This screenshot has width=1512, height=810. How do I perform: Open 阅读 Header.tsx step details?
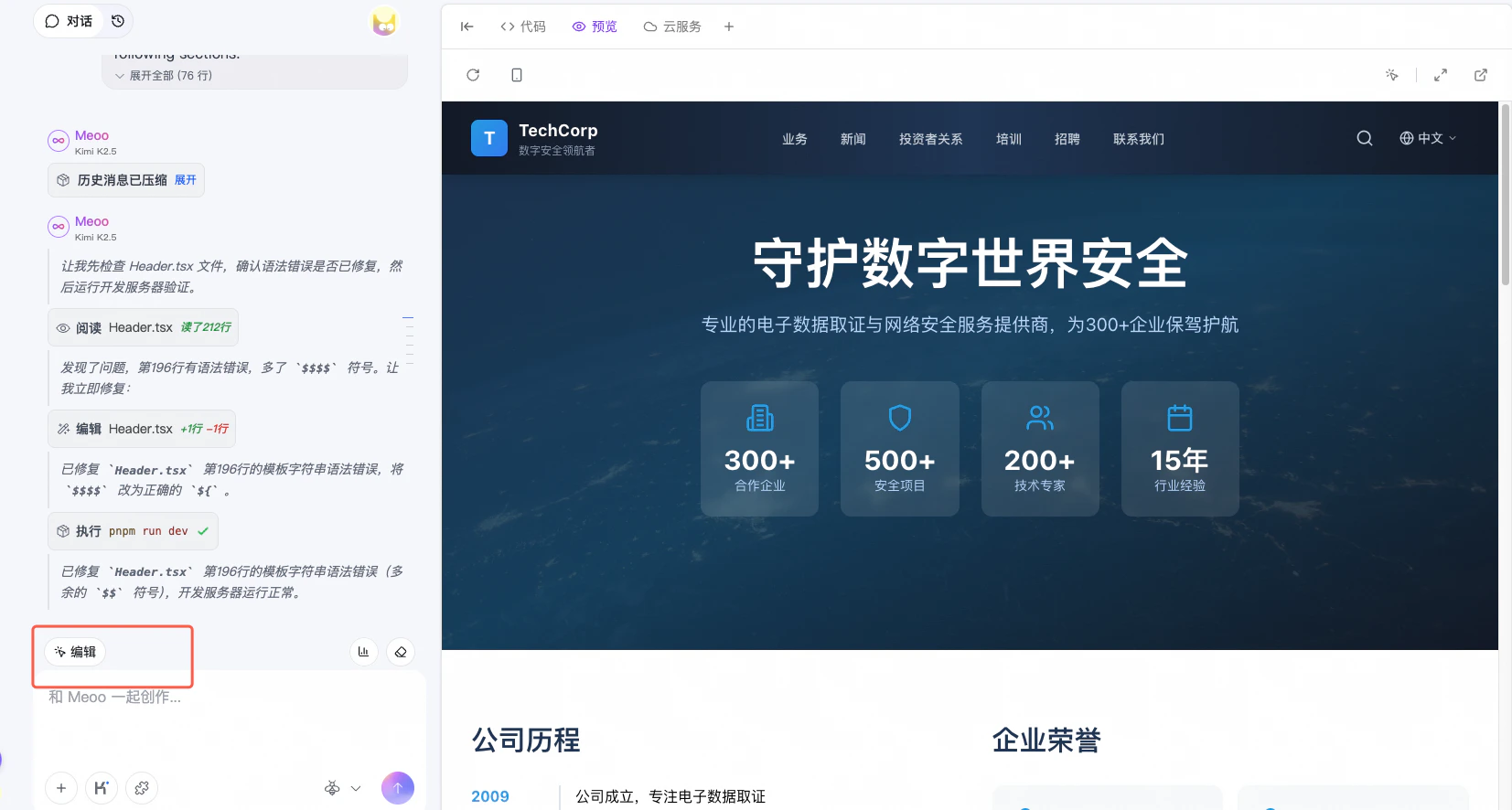coord(143,327)
